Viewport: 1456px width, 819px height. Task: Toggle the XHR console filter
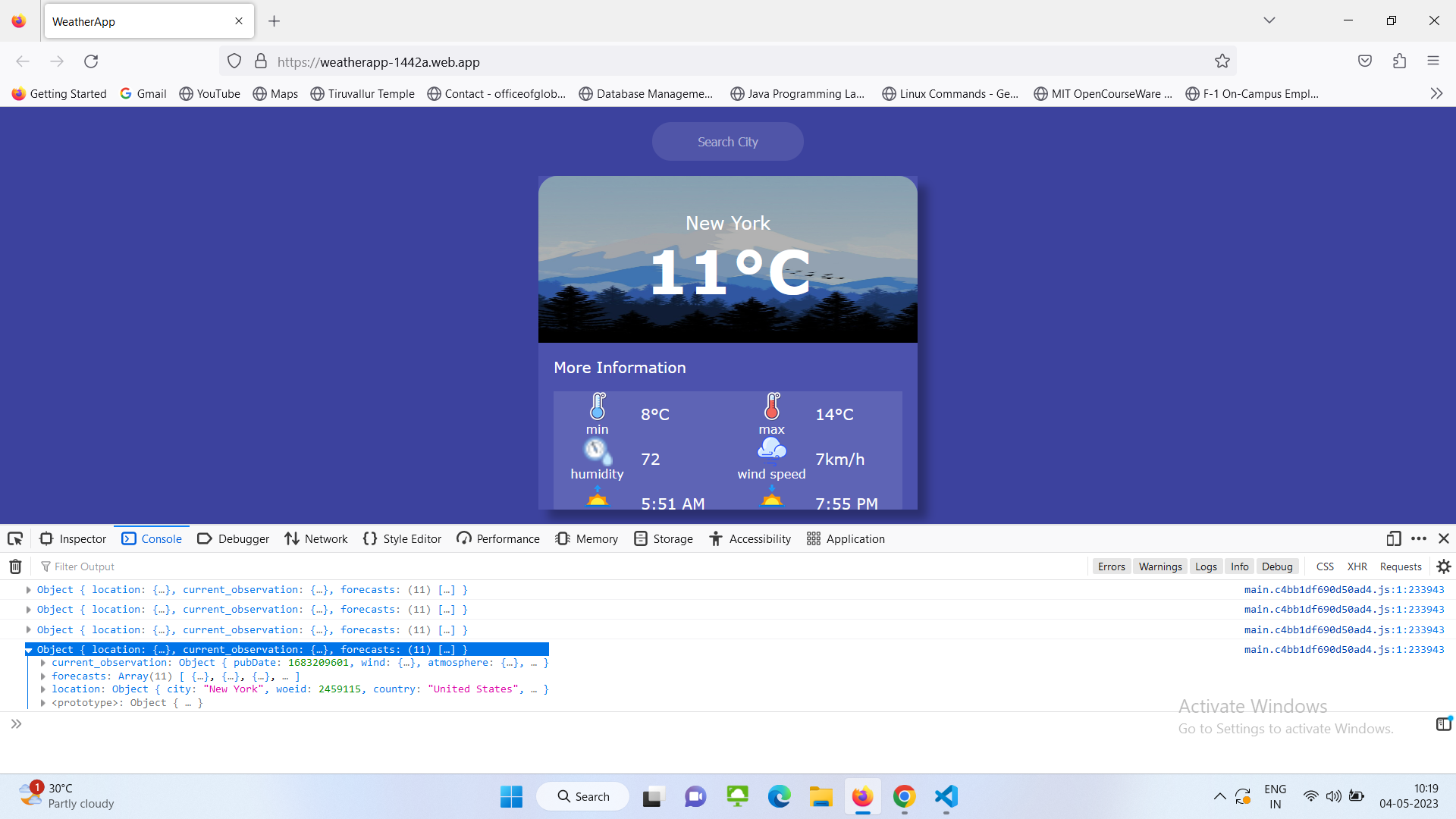pos(1357,566)
